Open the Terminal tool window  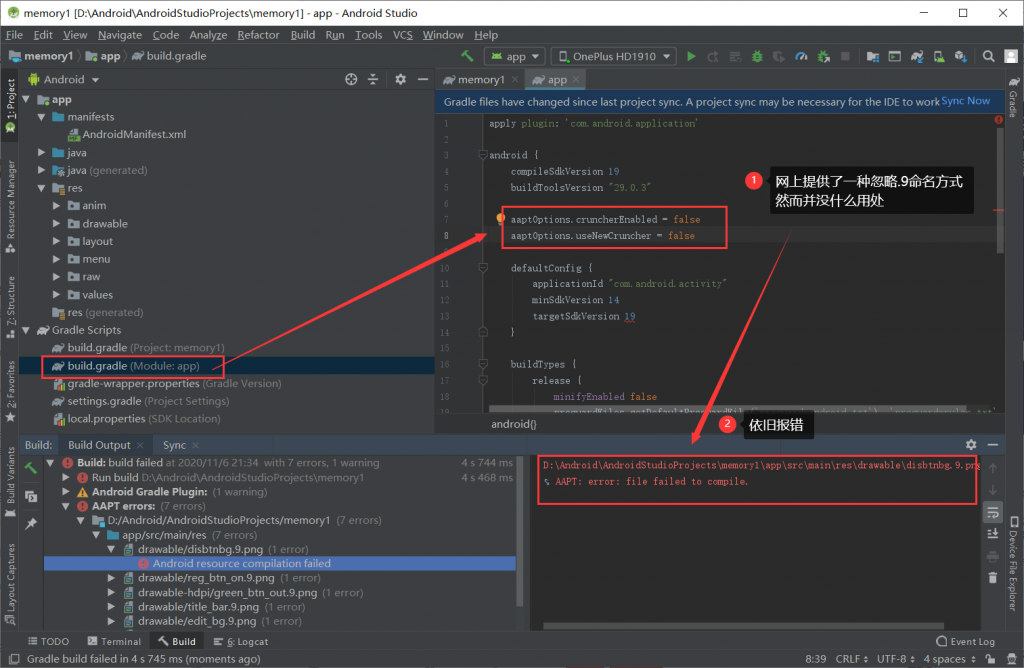pyautogui.click(x=114, y=641)
